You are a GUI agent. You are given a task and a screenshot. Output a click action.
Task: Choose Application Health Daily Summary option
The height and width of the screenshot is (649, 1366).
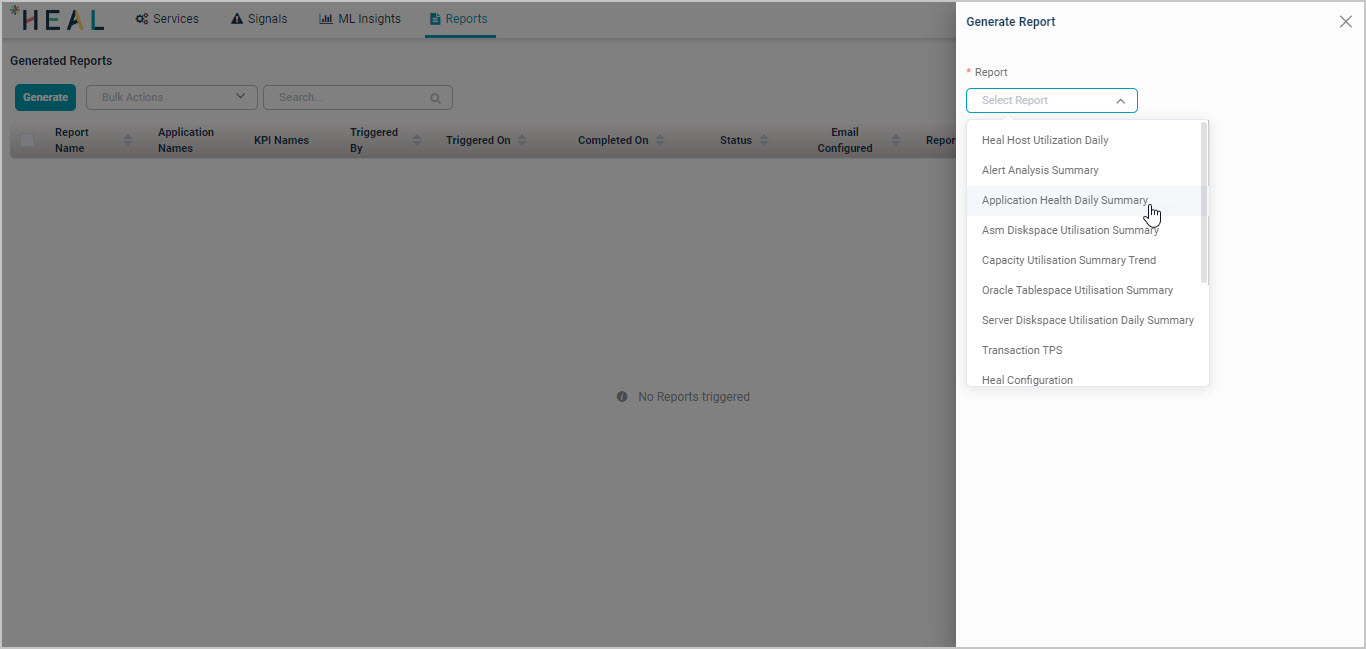coord(1064,200)
